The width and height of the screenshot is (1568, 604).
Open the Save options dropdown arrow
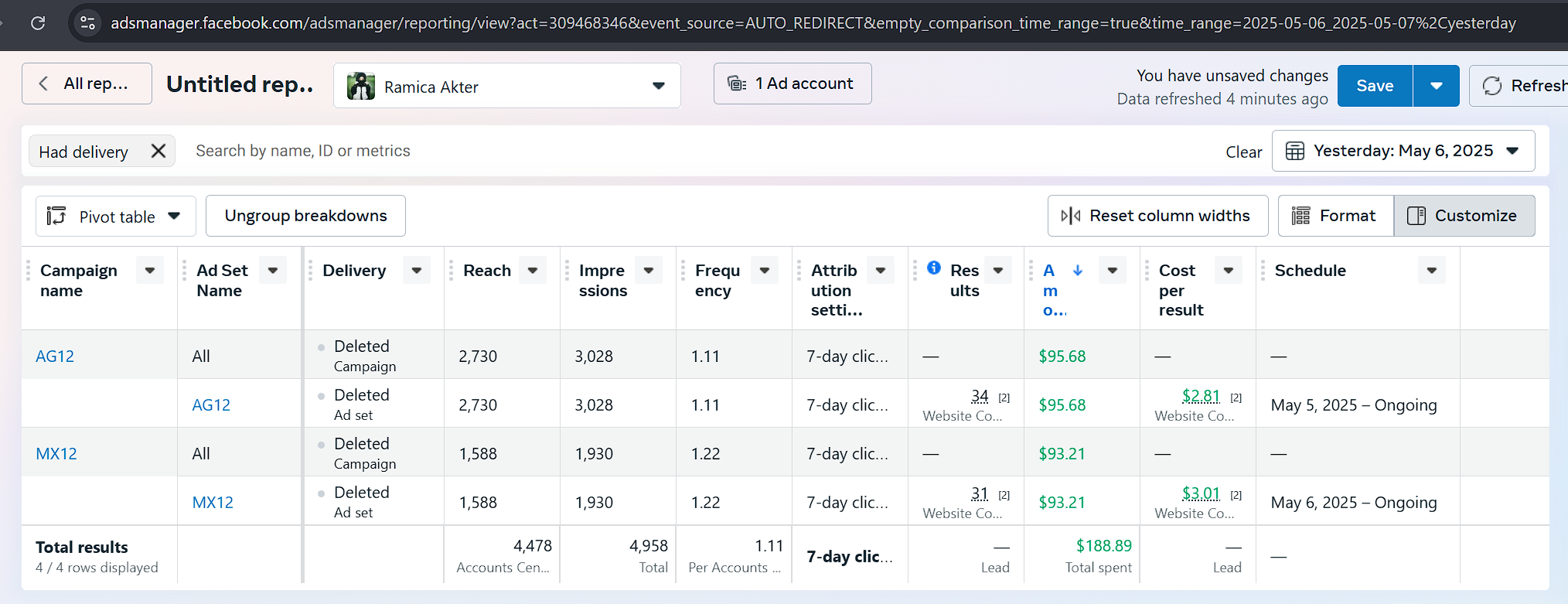[1436, 86]
